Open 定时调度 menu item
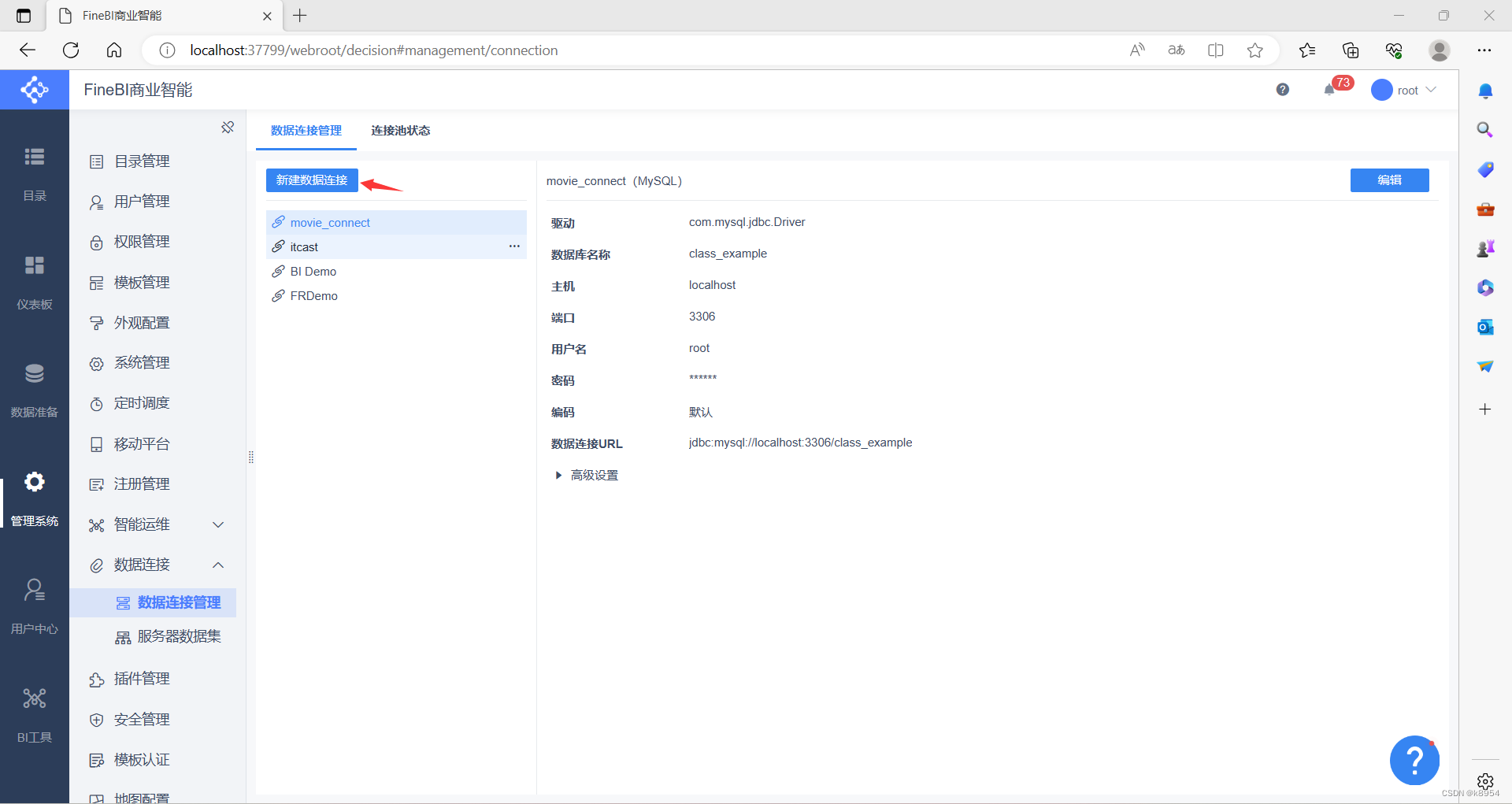 (x=142, y=403)
